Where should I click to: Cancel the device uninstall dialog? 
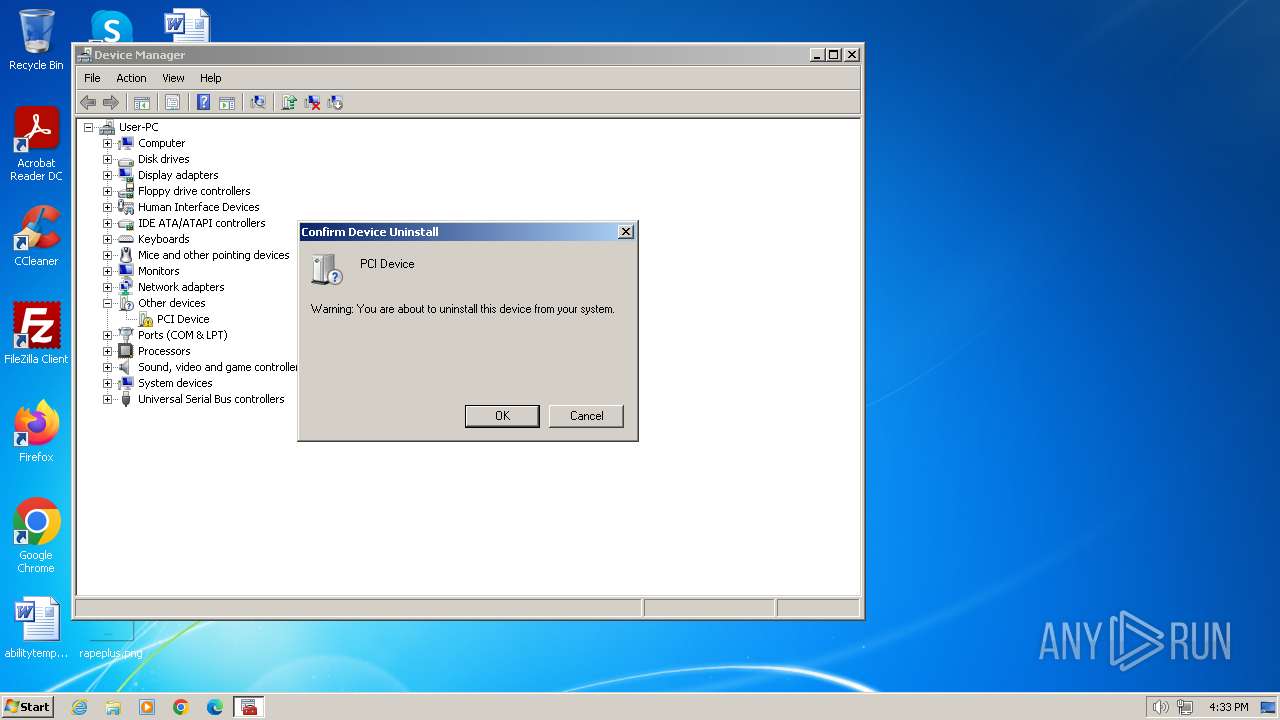point(586,416)
